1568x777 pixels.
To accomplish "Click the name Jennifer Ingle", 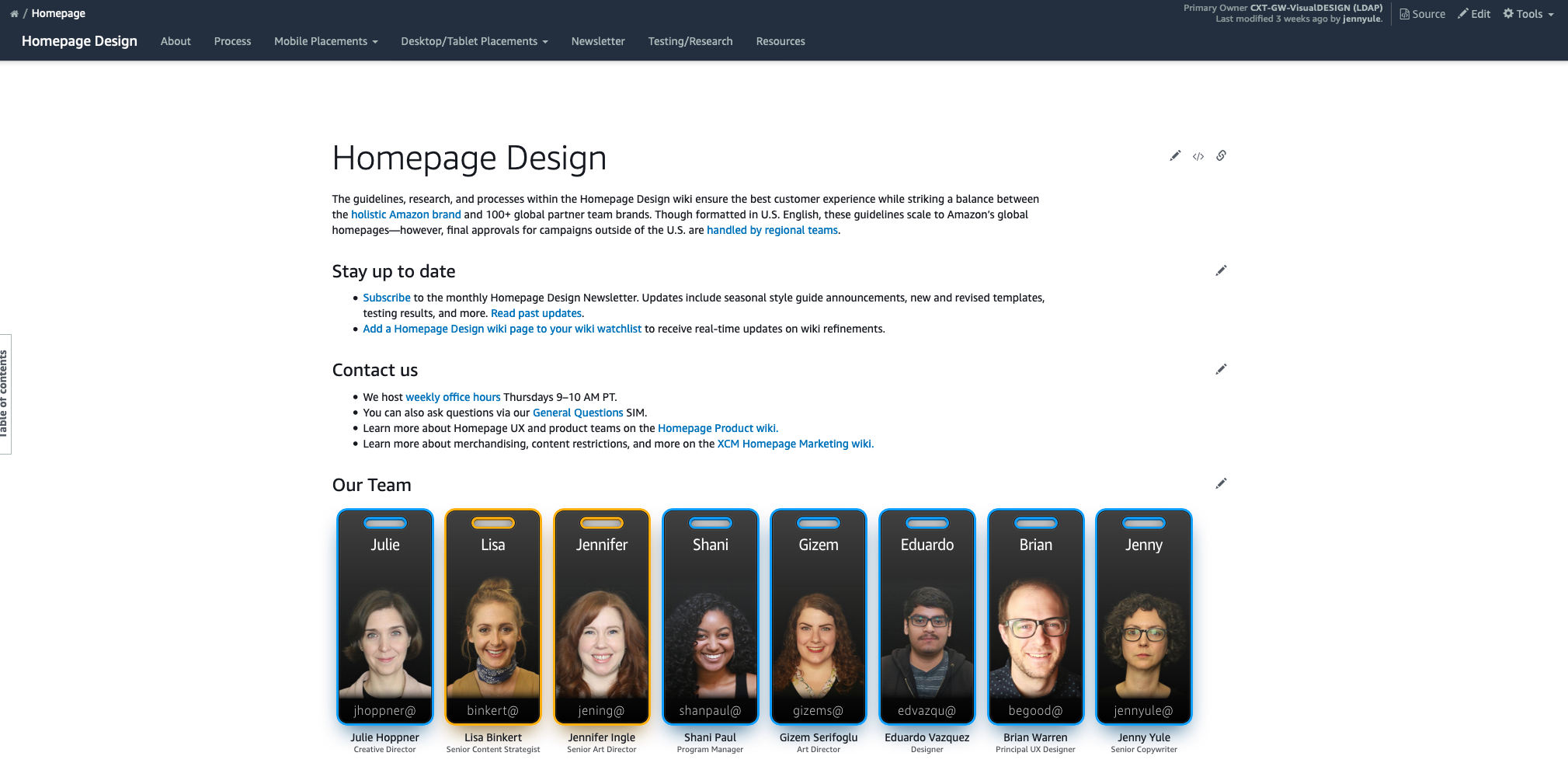I will coord(602,737).
